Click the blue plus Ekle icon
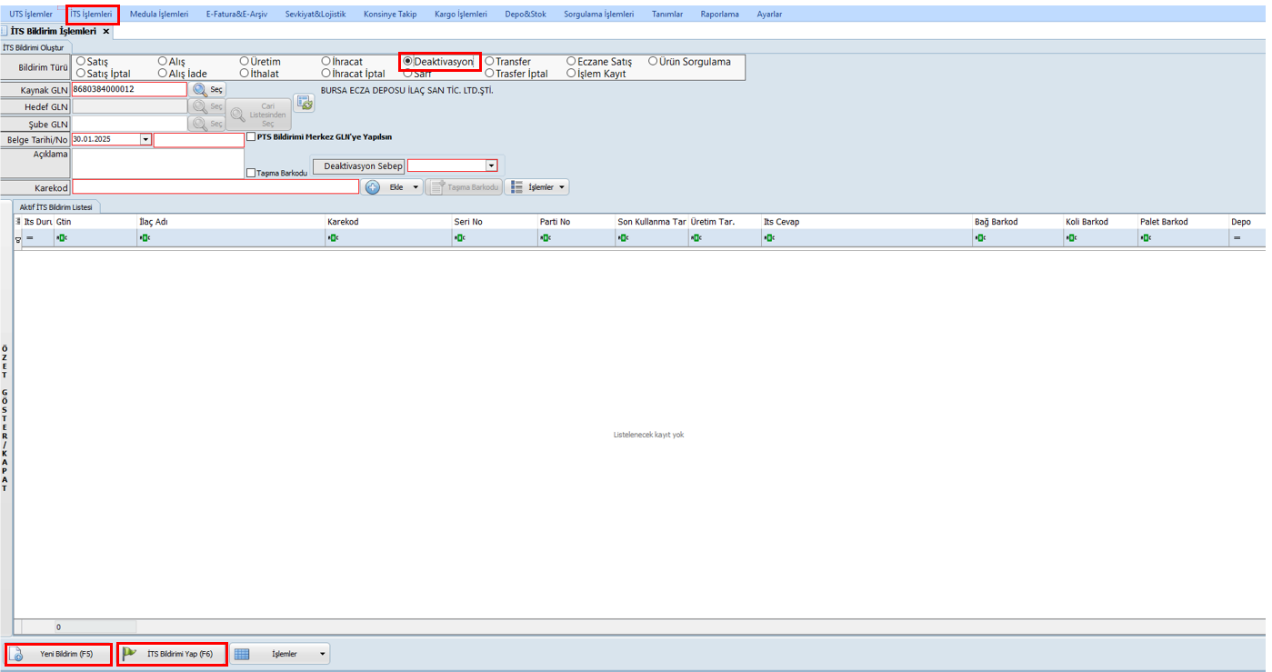This screenshot has height=672, width=1272. [x=372, y=187]
